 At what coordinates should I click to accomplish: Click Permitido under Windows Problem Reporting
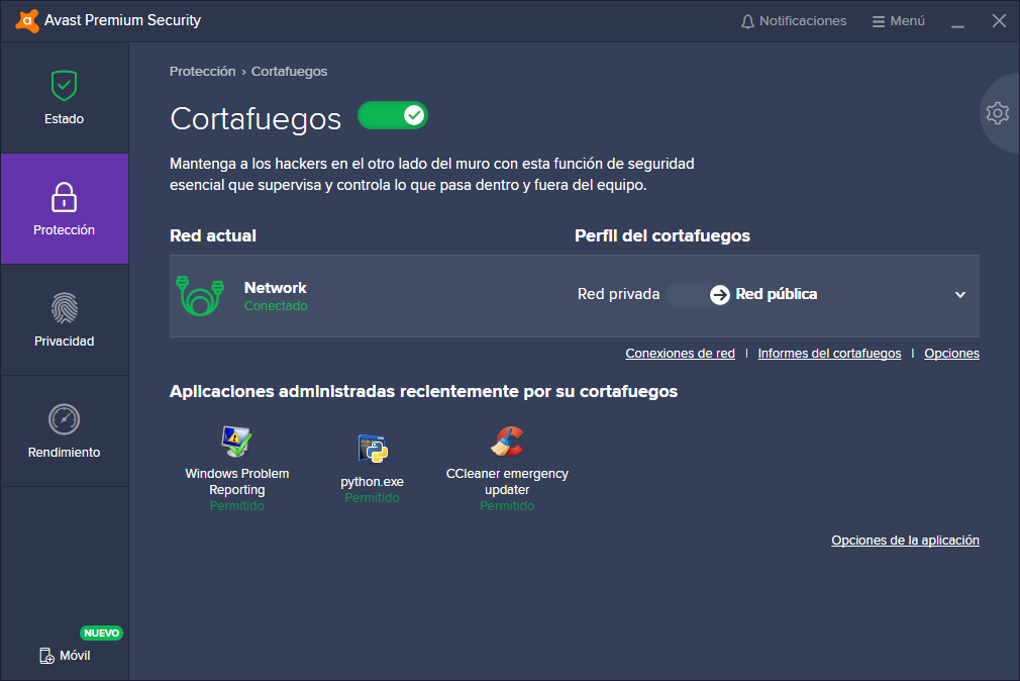click(237, 506)
